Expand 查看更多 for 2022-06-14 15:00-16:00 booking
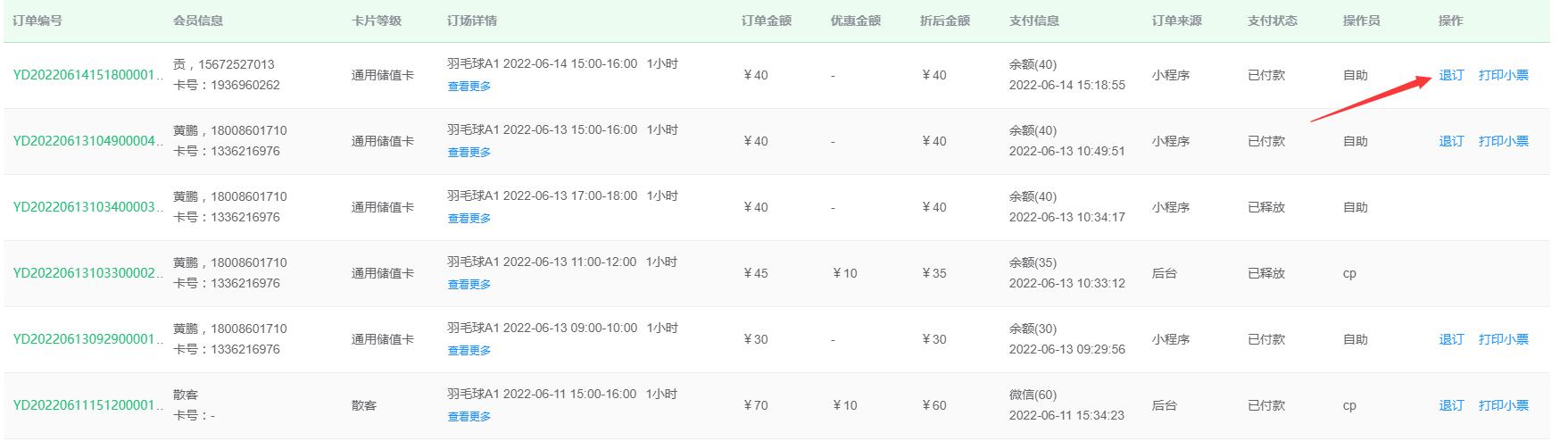The width and height of the screenshot is (1568, 441). click(x=469, y=87)
